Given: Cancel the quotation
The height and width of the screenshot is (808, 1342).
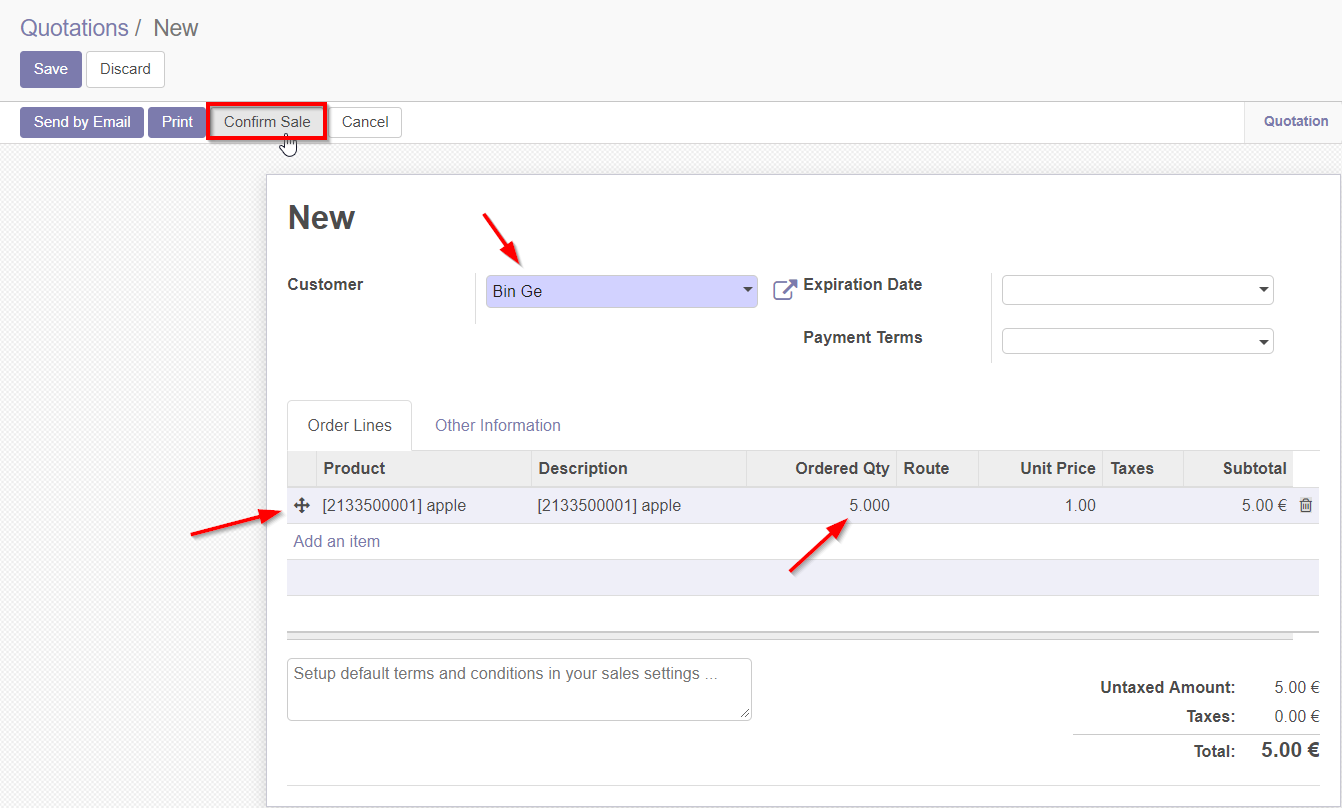Looking at the screenshot, I should [x=365, y=122].
